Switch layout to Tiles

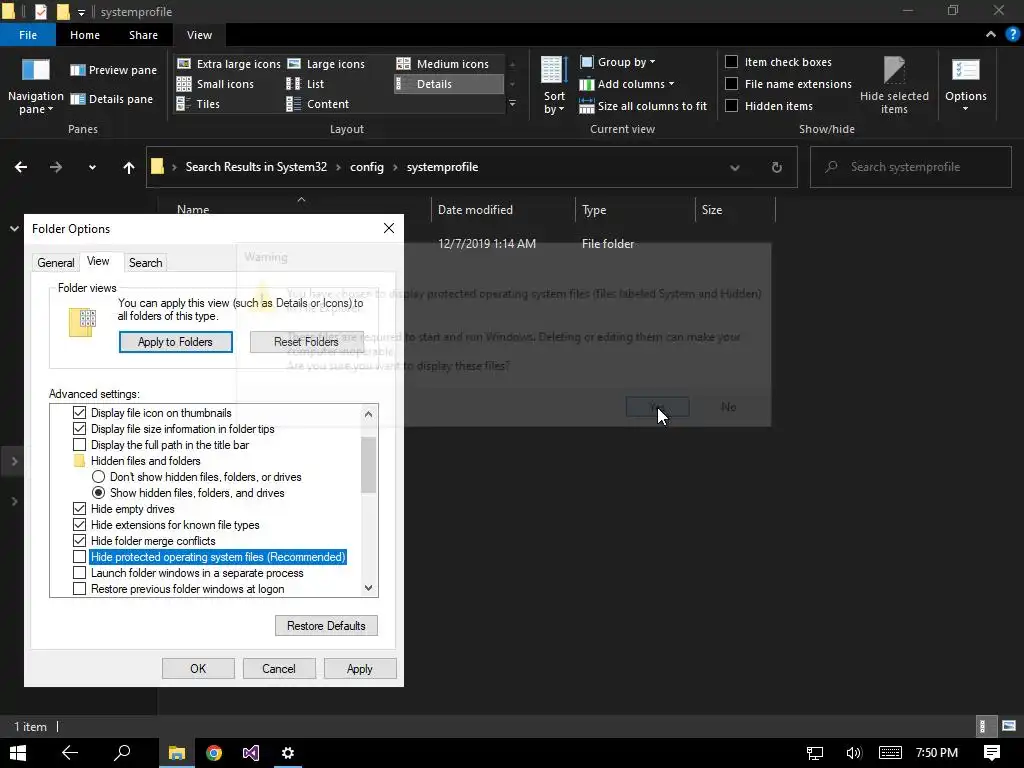(x=199, y=104)
